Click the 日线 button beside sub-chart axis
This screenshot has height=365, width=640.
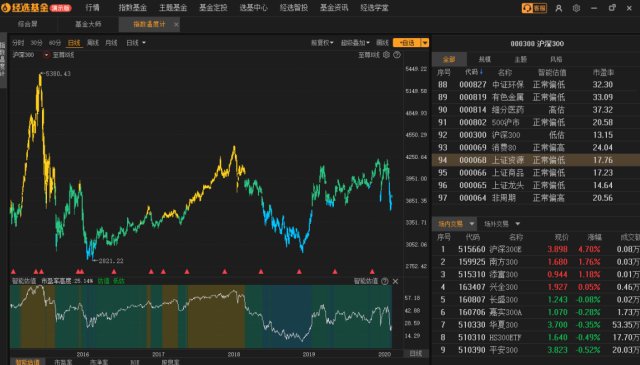(x=415, y=354)
